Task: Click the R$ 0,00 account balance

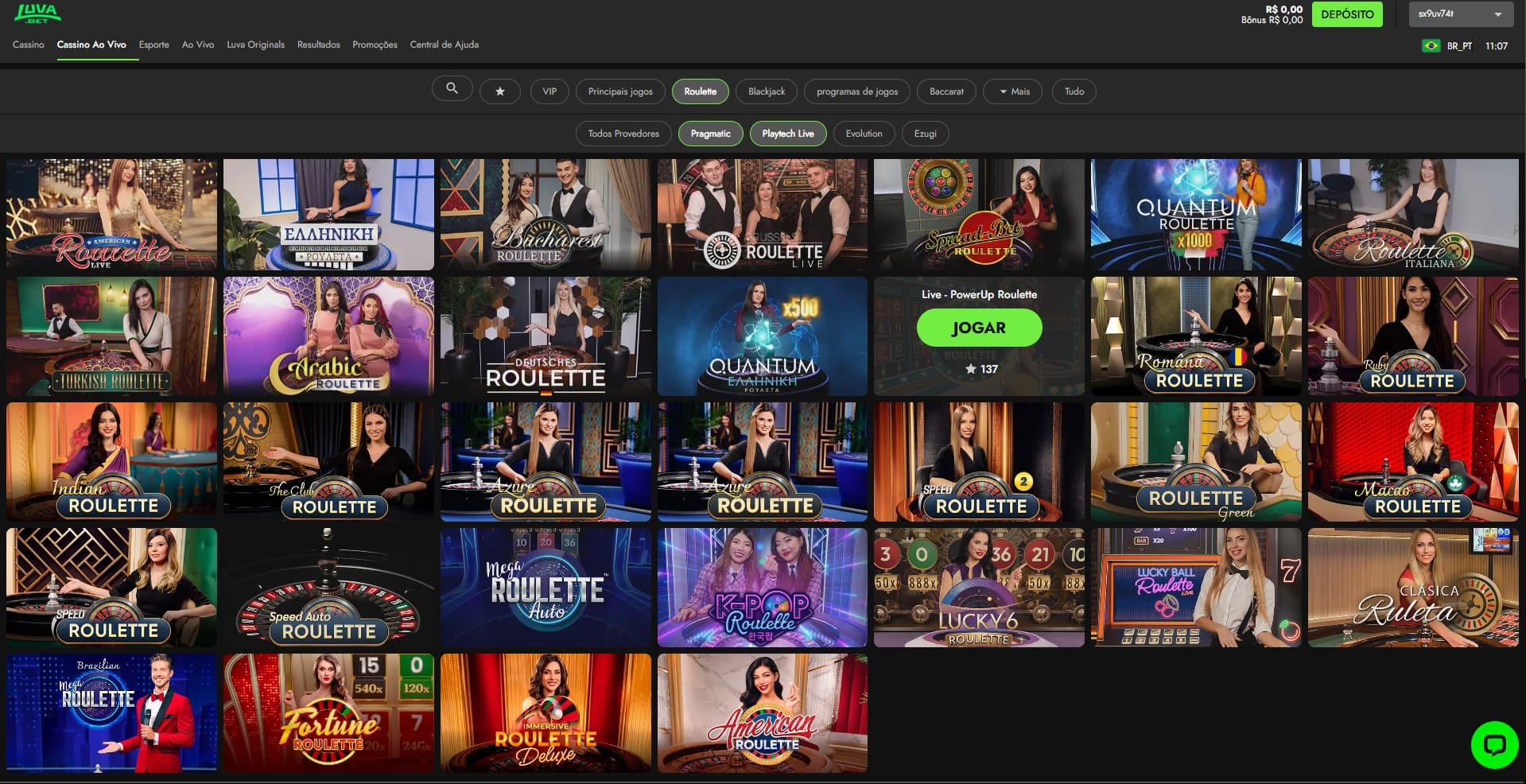Action: tap(1283, 10)
